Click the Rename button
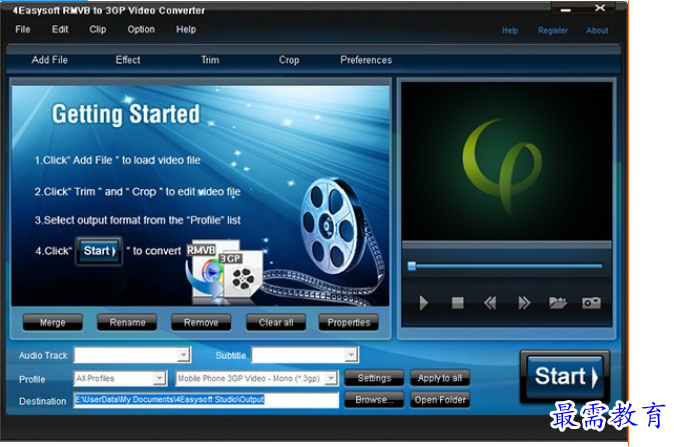Viewport: 674px width, 447px height. click(x=127, y=322)
